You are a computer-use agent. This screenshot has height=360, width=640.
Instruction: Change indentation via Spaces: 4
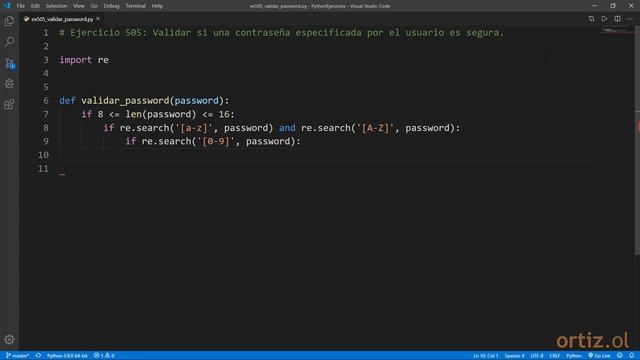[x=514, y=356]
